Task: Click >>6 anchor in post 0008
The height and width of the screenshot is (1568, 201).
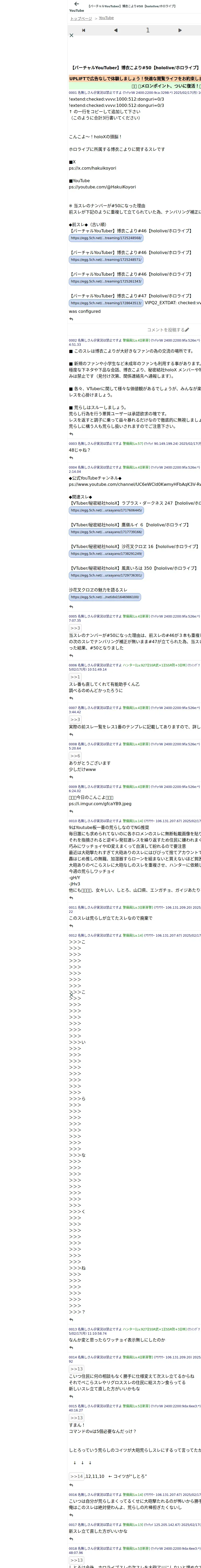Action: [75, 756]
